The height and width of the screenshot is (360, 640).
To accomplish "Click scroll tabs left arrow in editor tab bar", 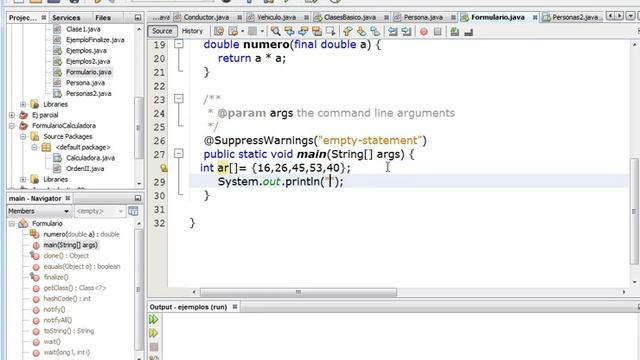I will coord(610,16).
